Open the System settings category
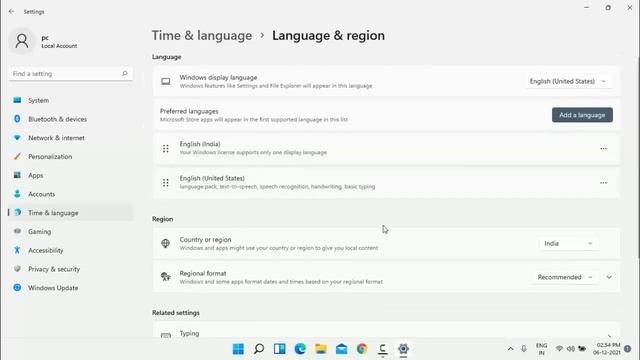This screenshot has height=360, width=640. click(70, 100)
